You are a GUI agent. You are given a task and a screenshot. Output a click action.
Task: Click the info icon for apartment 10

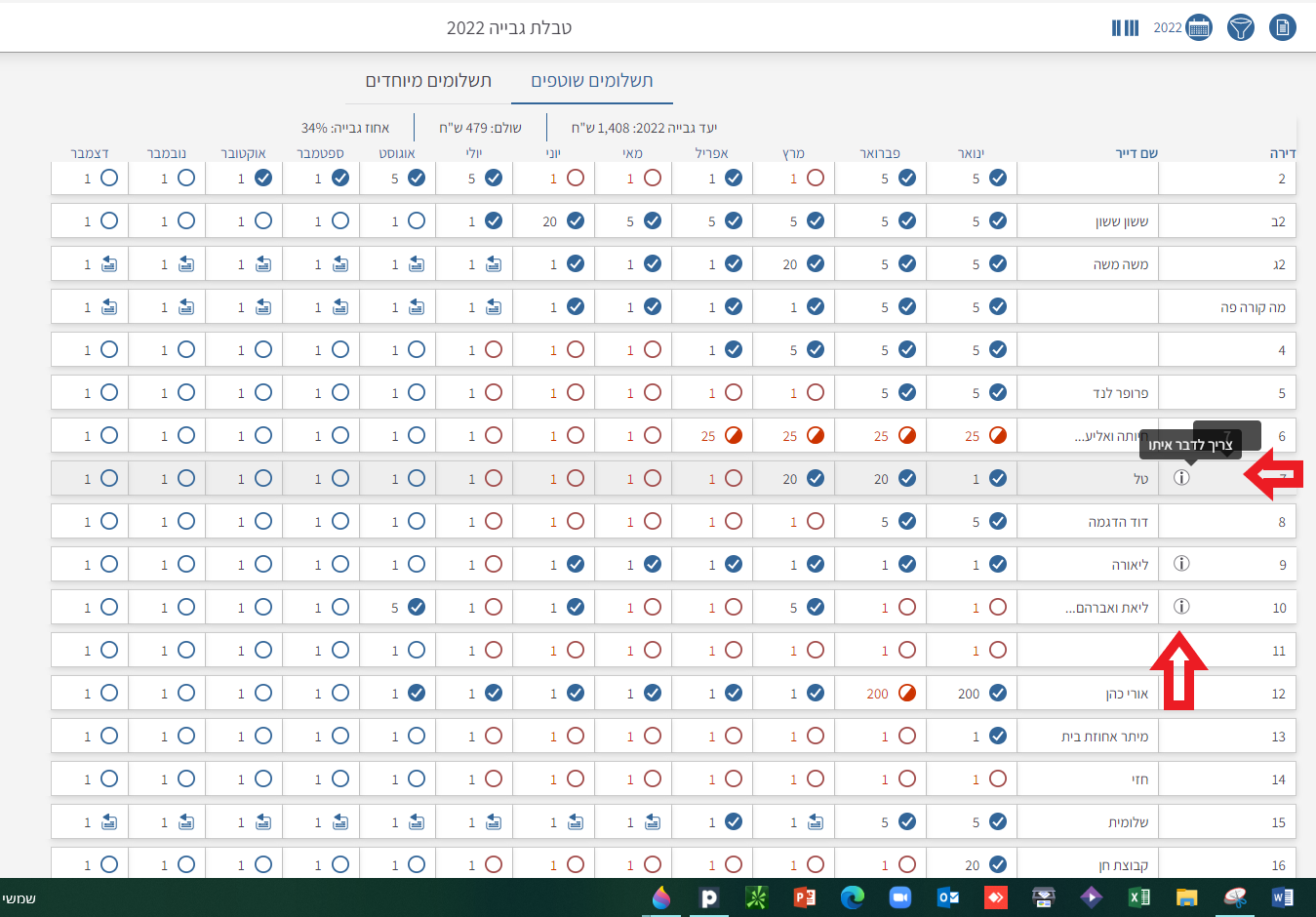pyautogui.click(x=1181, y=607)
